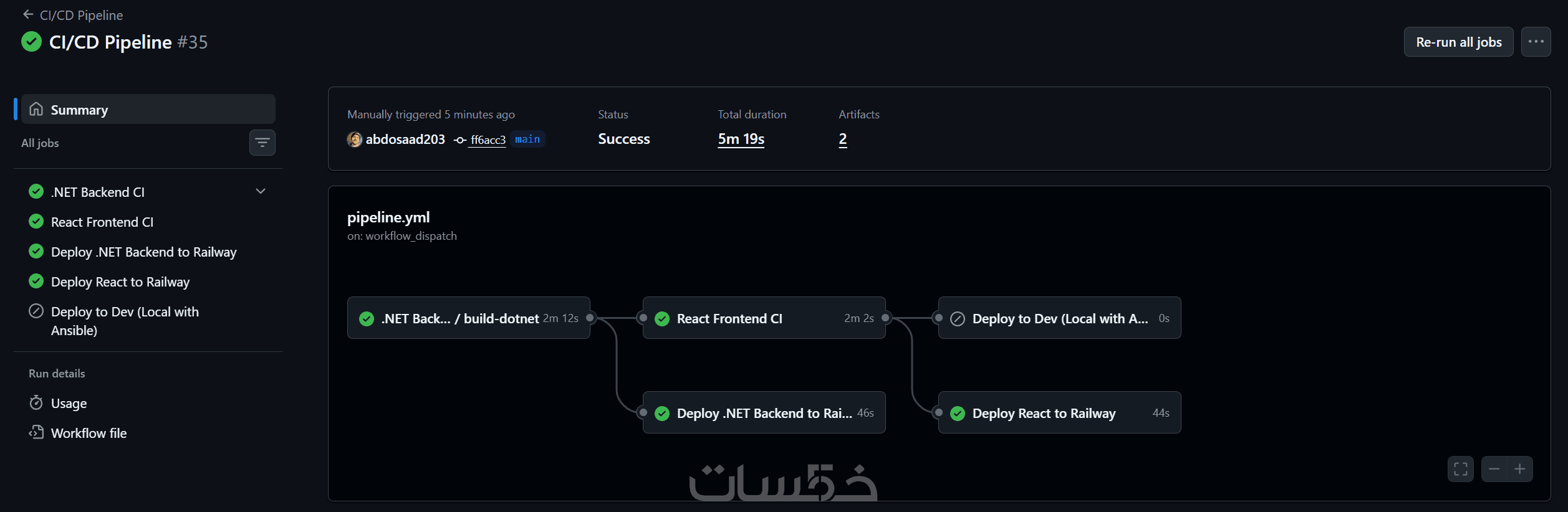
Task: Select the Deploy .NET Backend to Rai... graph node
Action: pos(764,412)
